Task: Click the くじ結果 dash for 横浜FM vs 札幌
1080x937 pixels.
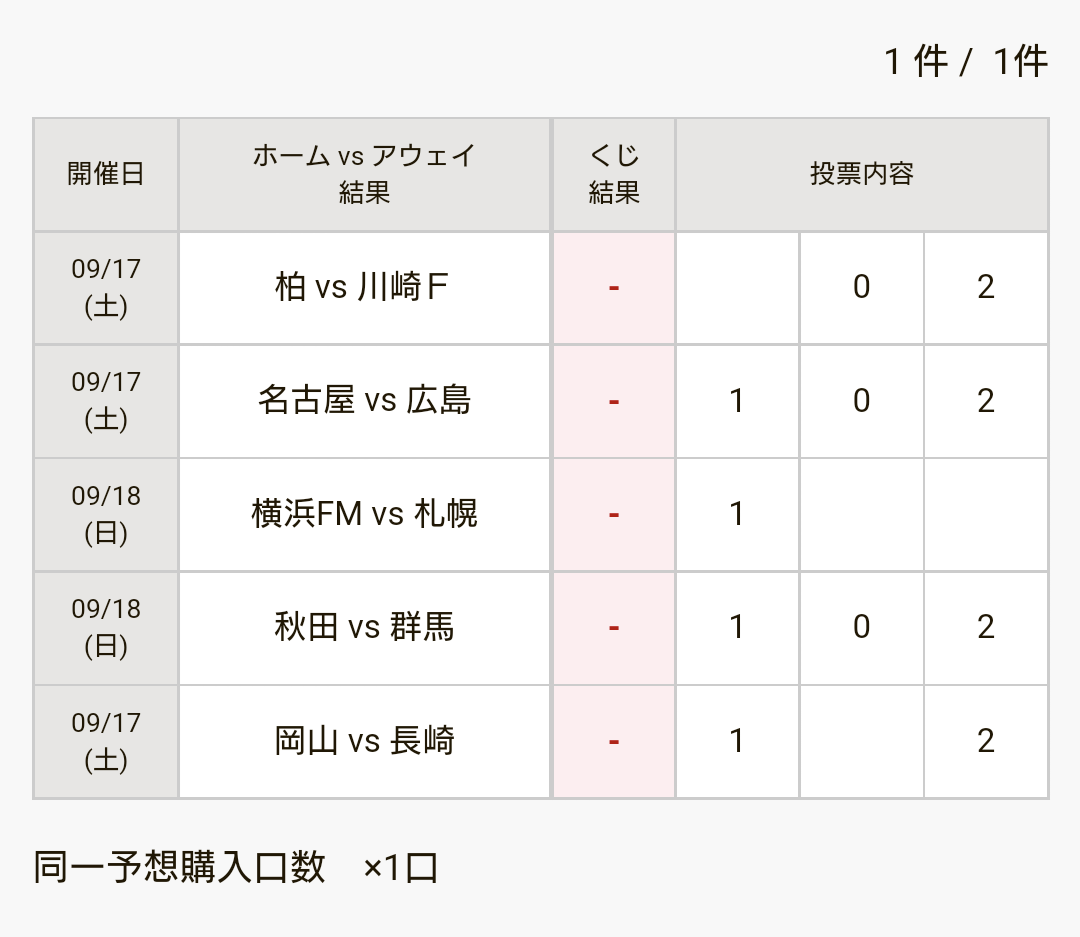Action: 614,515
